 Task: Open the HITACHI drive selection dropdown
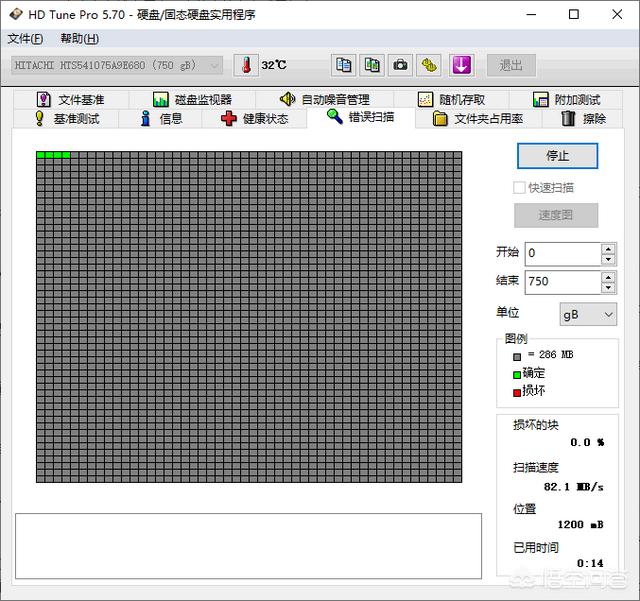coord(117,65)
